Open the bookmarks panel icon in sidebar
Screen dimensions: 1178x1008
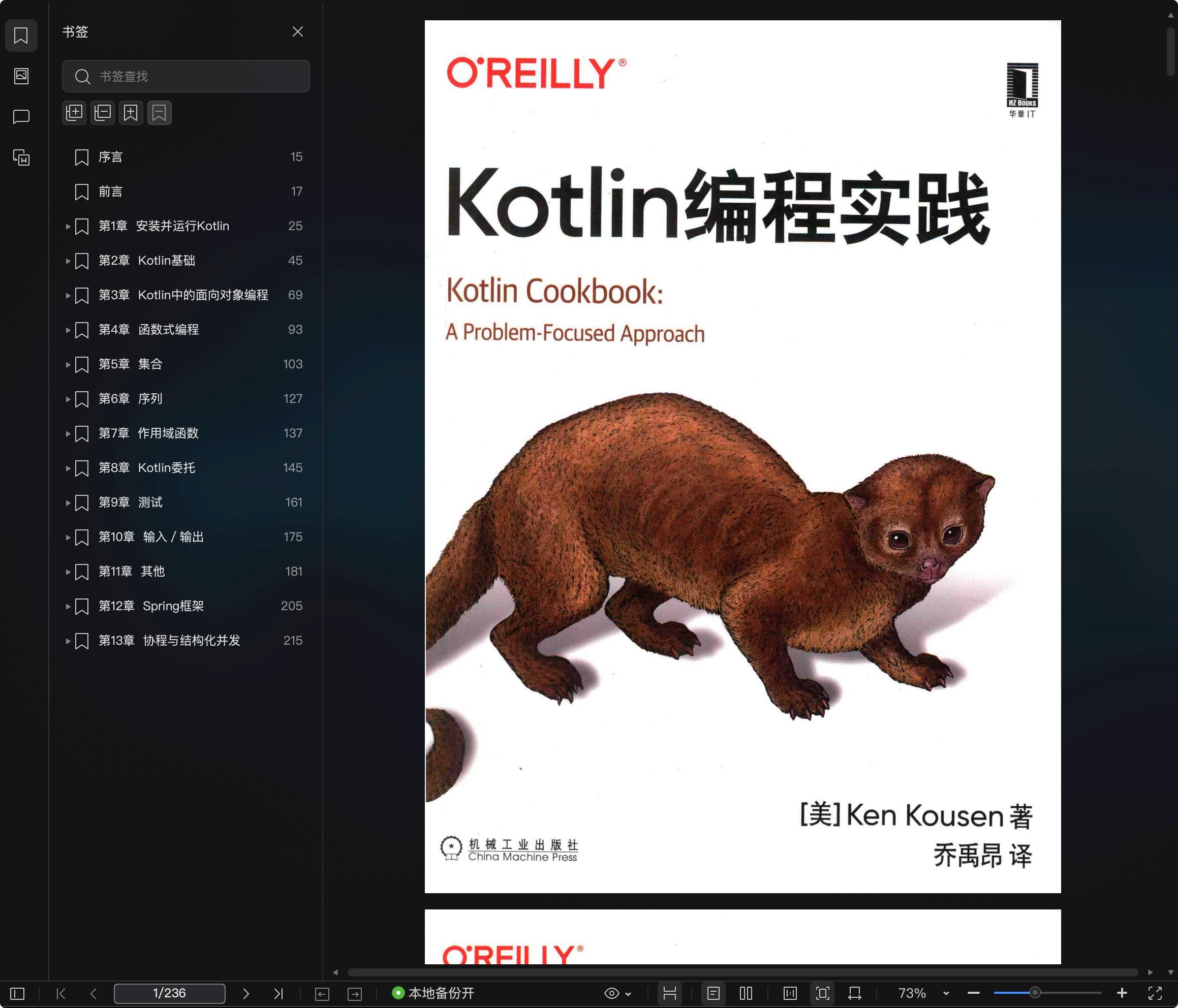pyautogui.click(x=21, y=35)
